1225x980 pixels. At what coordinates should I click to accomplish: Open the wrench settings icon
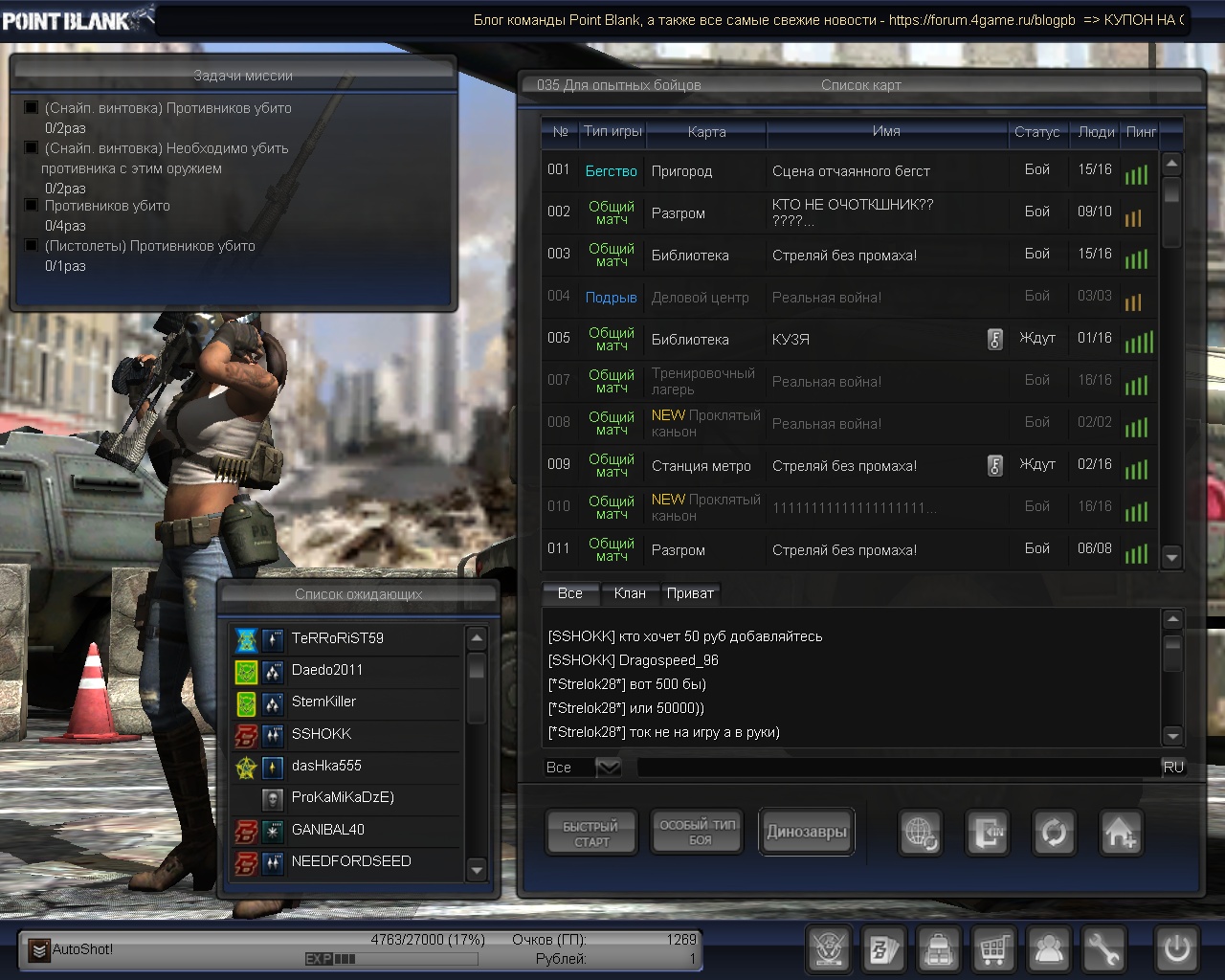pos(1103,948)
